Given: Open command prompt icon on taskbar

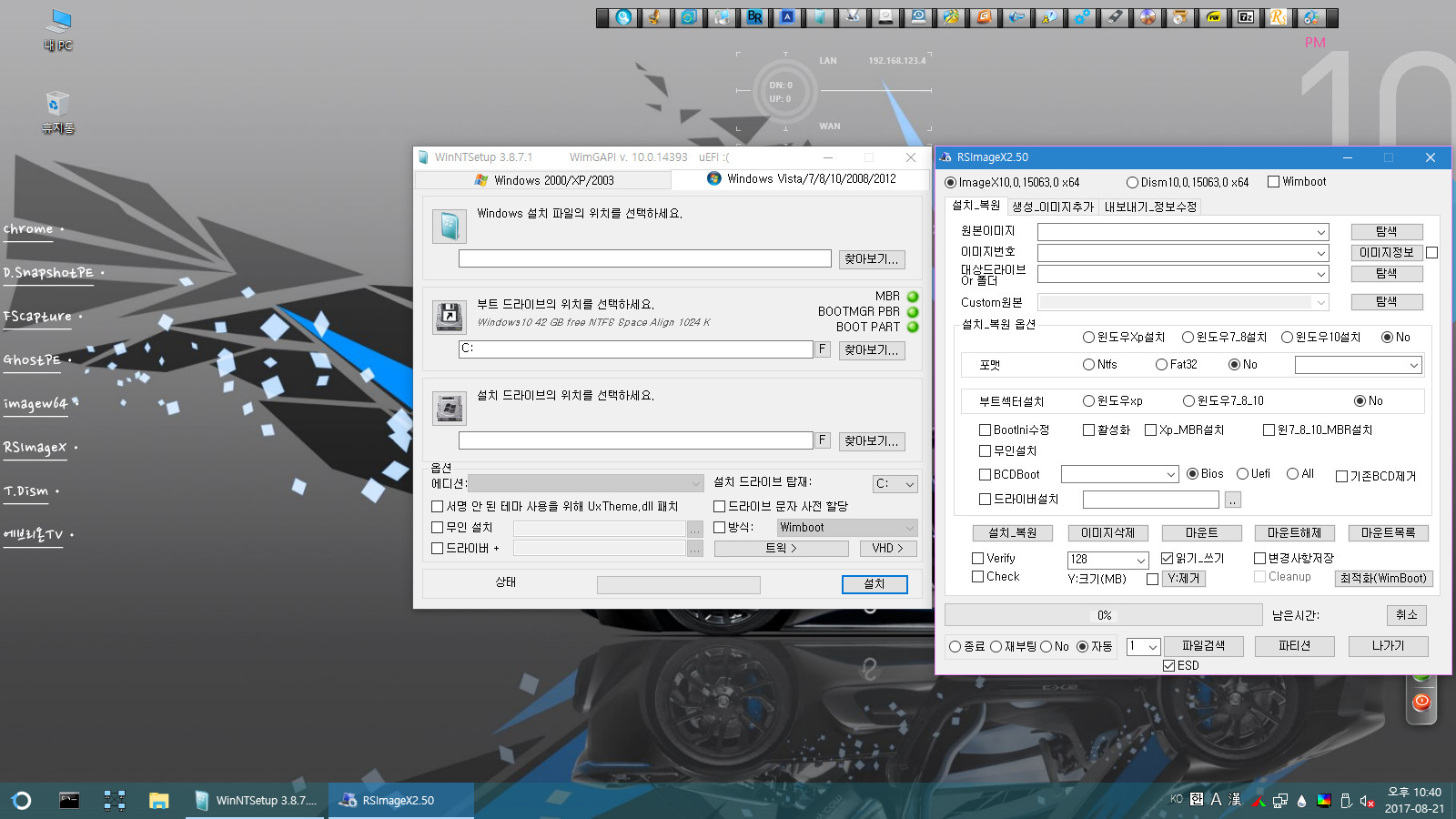Looking at the screenshot, I should point(69,801).
